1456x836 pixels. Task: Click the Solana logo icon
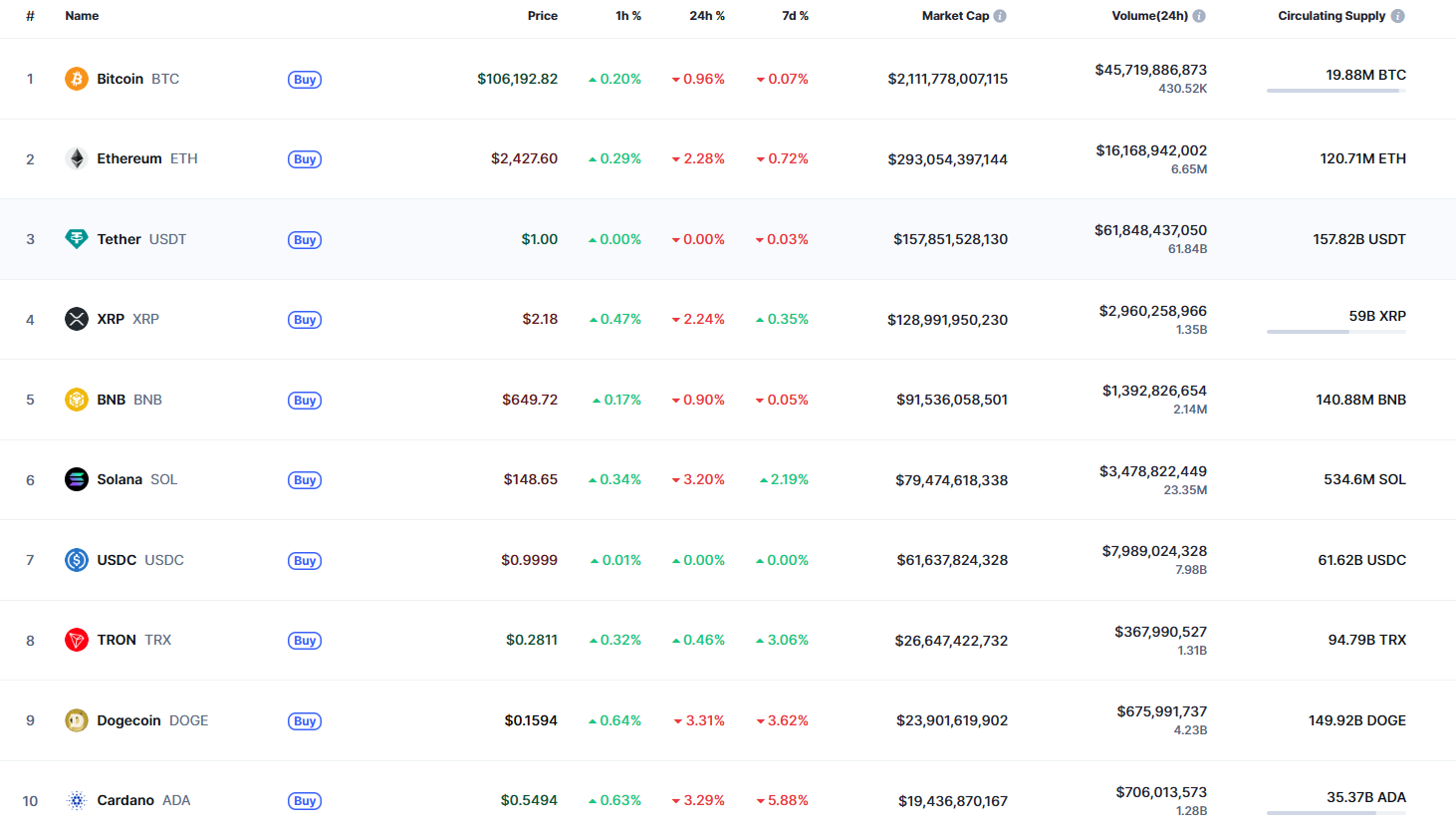pos(77,479)
